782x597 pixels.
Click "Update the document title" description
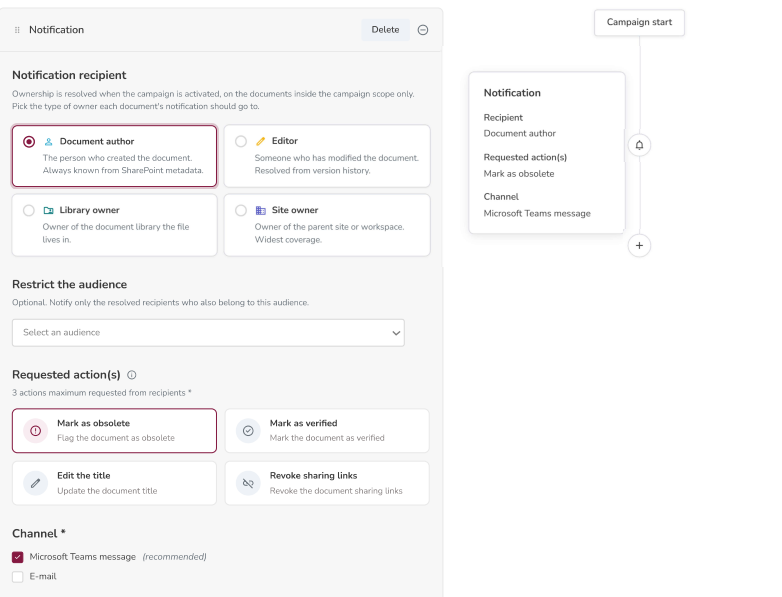pyautogui.click(x=107, y=491)
